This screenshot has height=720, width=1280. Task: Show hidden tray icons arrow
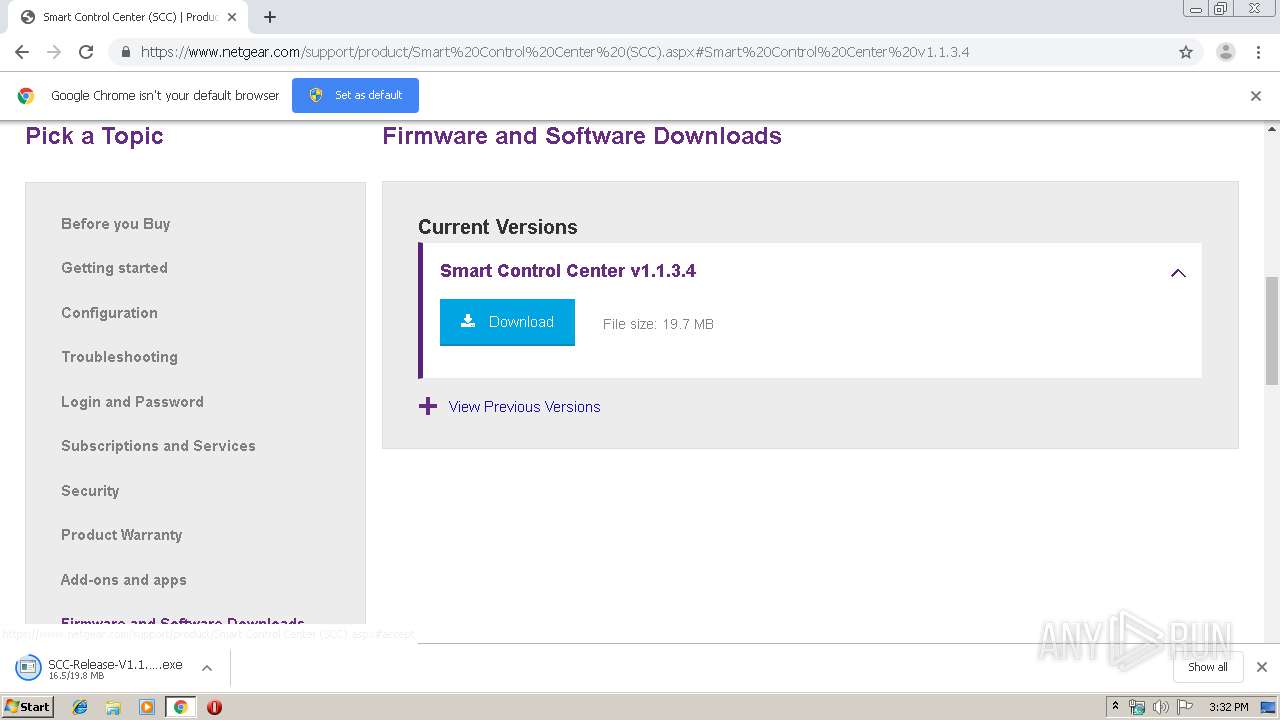click(1115, 707)
